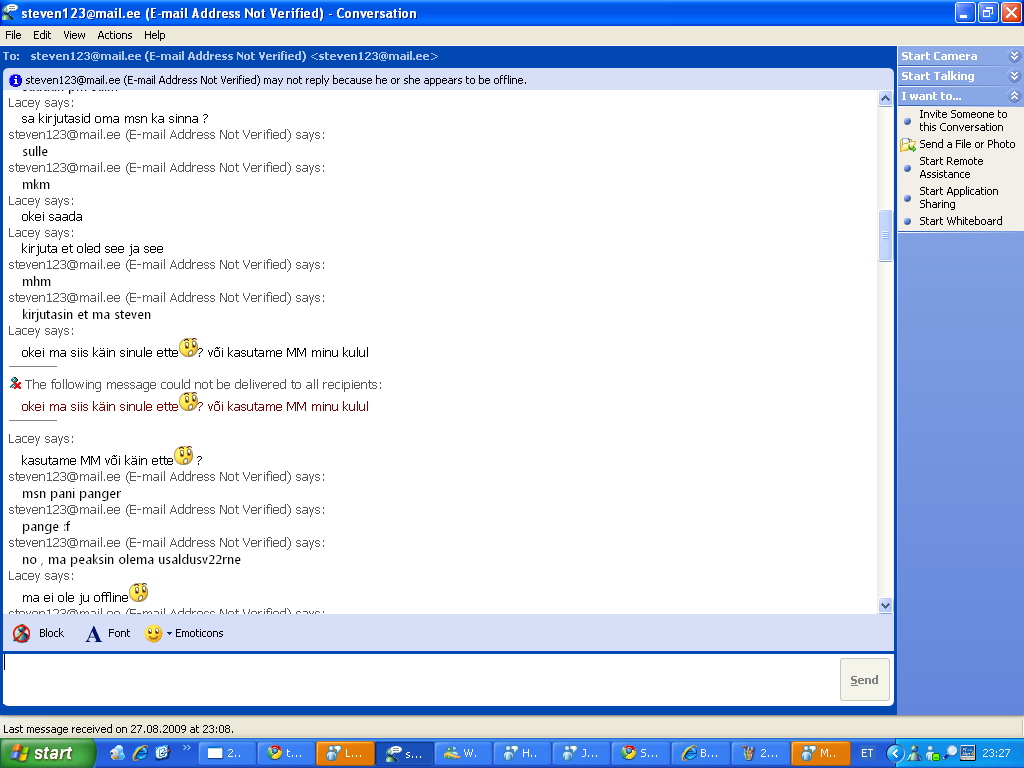Screen dimensions: 1024x768
Task: Click the ET language indicator in the taskbar
Action: tap(867, 753)
